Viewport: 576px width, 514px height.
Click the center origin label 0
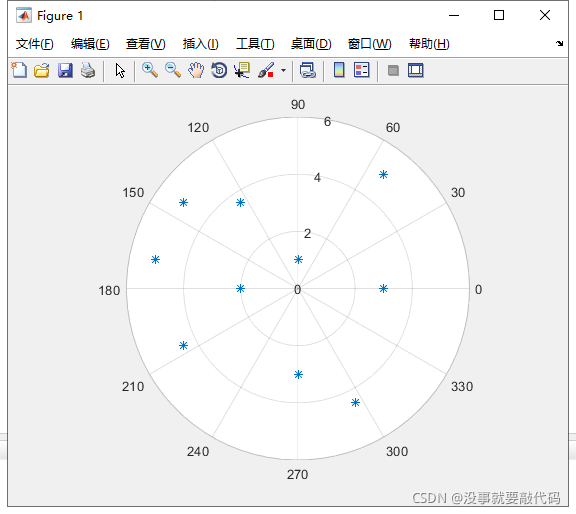(x=298, y=290)
